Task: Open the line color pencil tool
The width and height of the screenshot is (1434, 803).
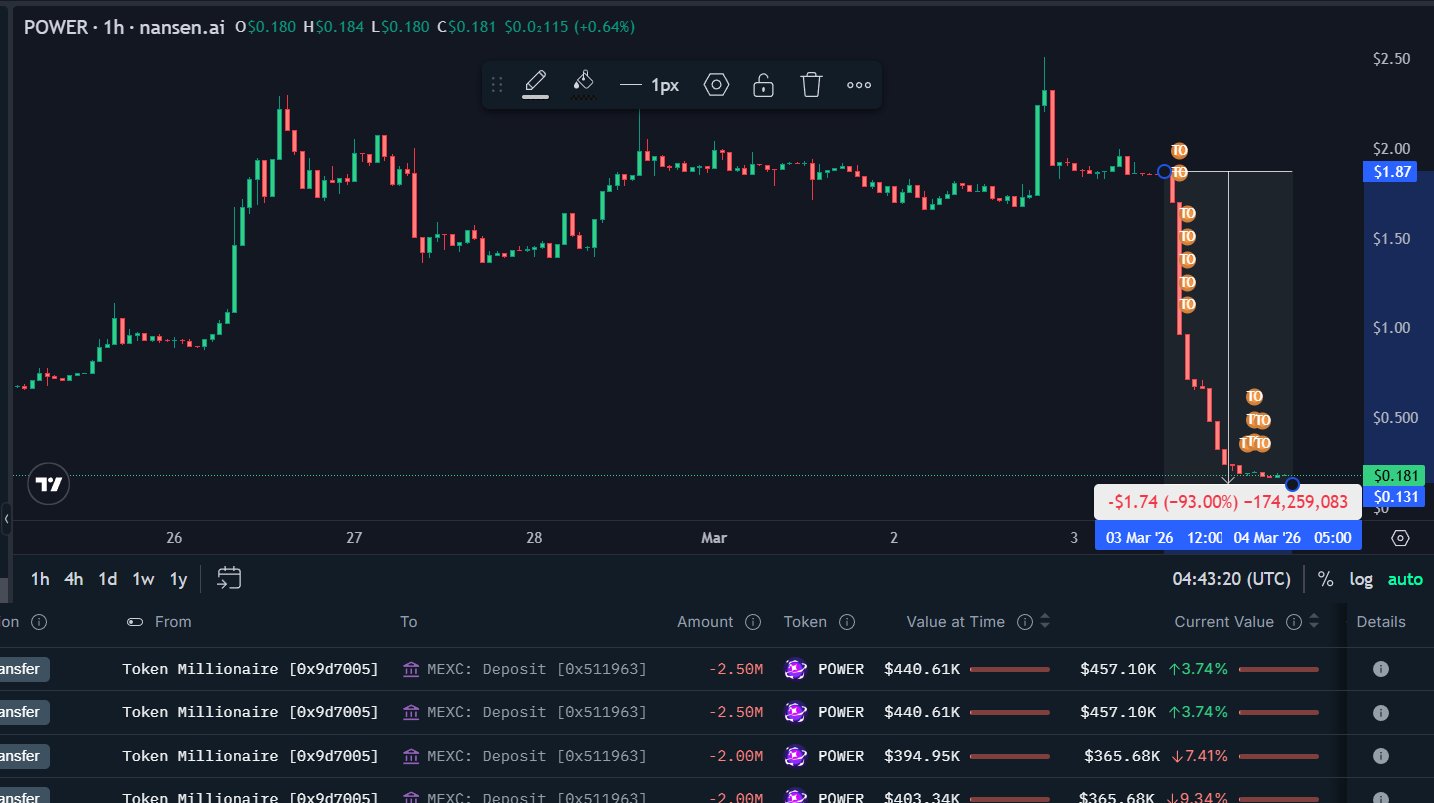Action: [x=536, y=84]
